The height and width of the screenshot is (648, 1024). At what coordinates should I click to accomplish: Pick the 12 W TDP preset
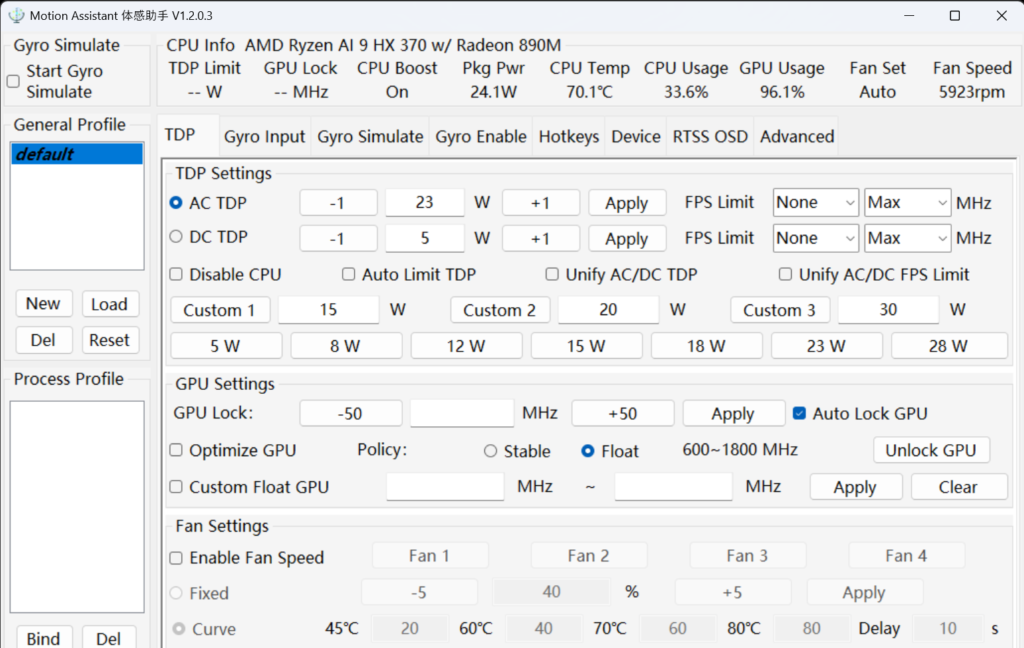pyautogui.click(x=466, y=346)
